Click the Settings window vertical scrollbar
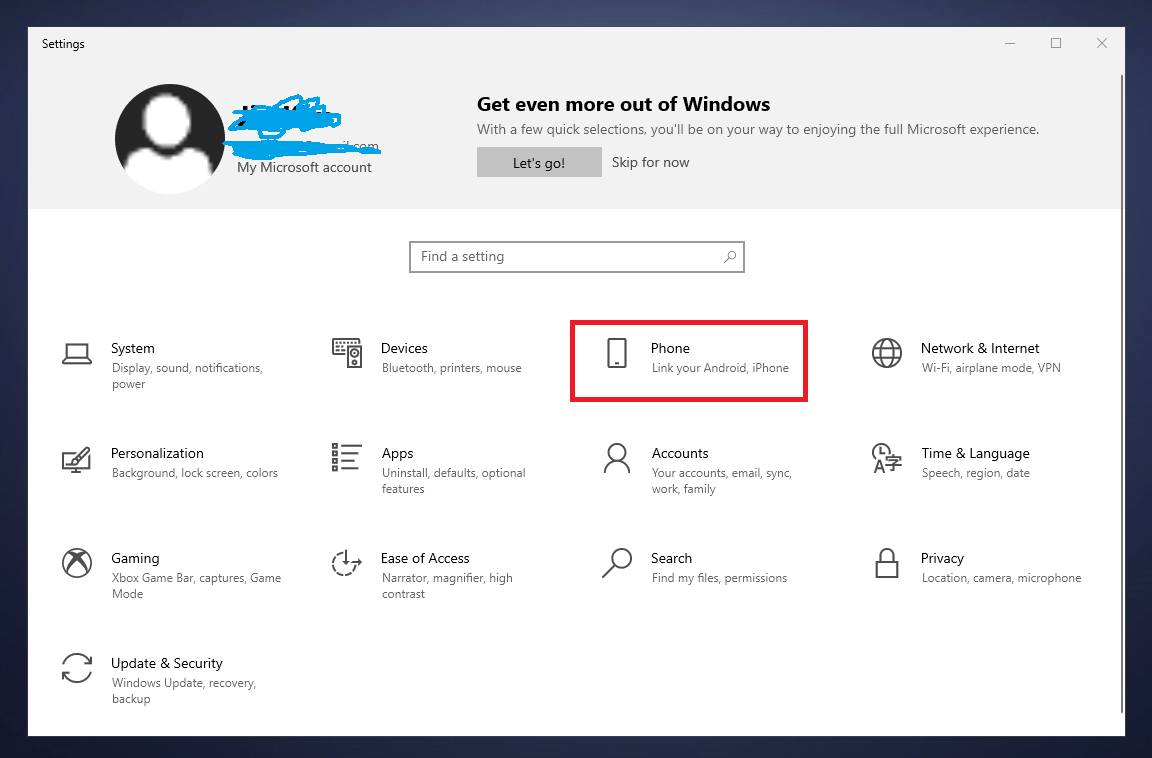 point(1122,393)
